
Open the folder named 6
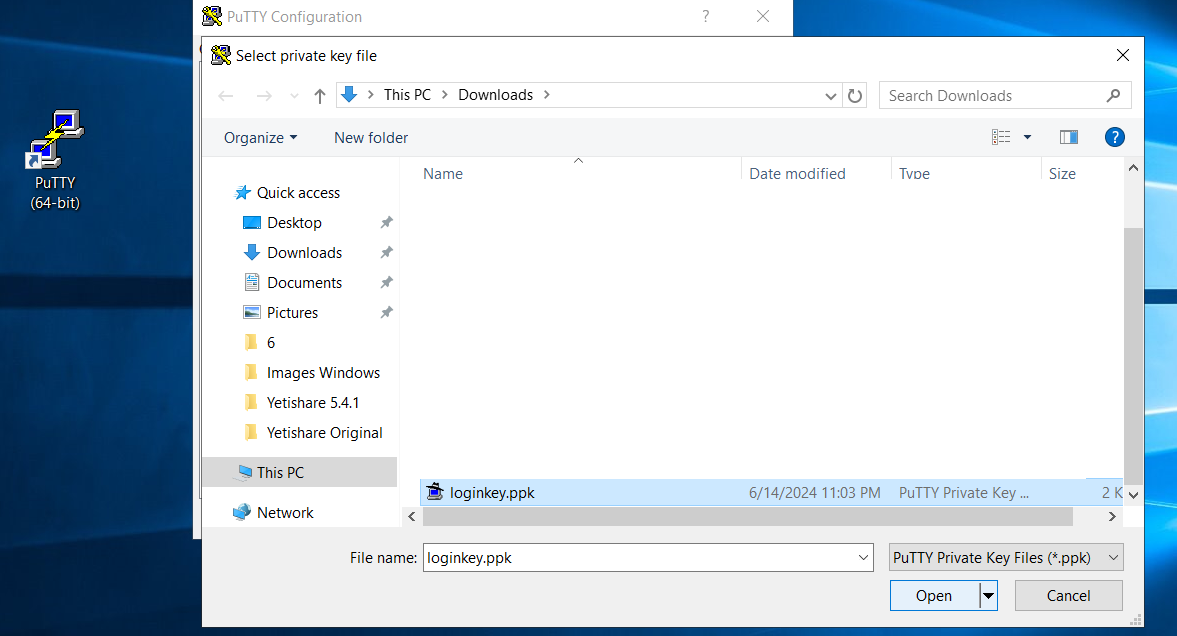[270, 343]
